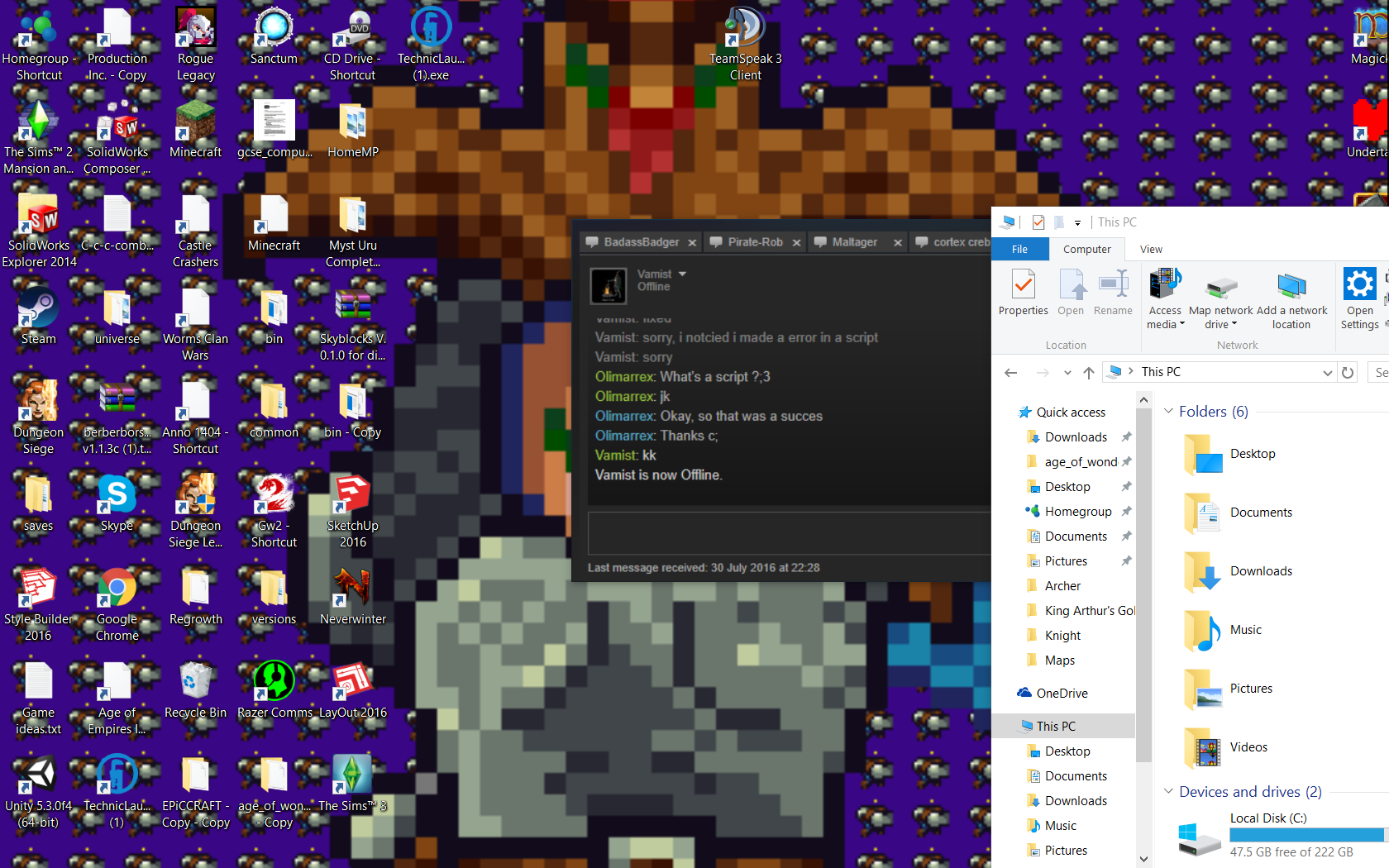The height and width of the screenshot is (868, 1389).
Task: Click the This PC address bar
Action: pyautogui.click(x=1220, y=372)
